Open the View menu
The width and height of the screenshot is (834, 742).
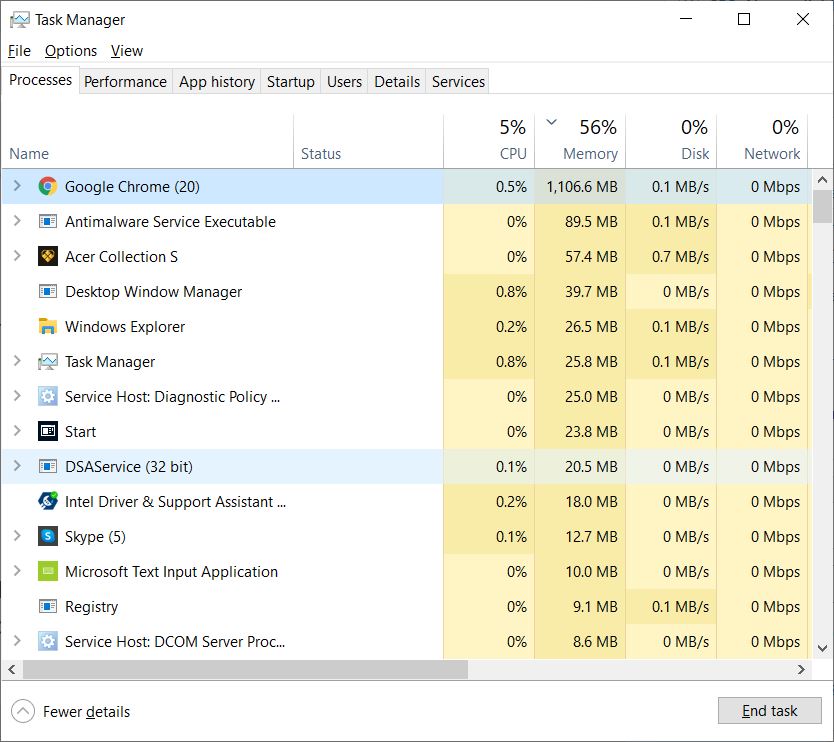127,51
